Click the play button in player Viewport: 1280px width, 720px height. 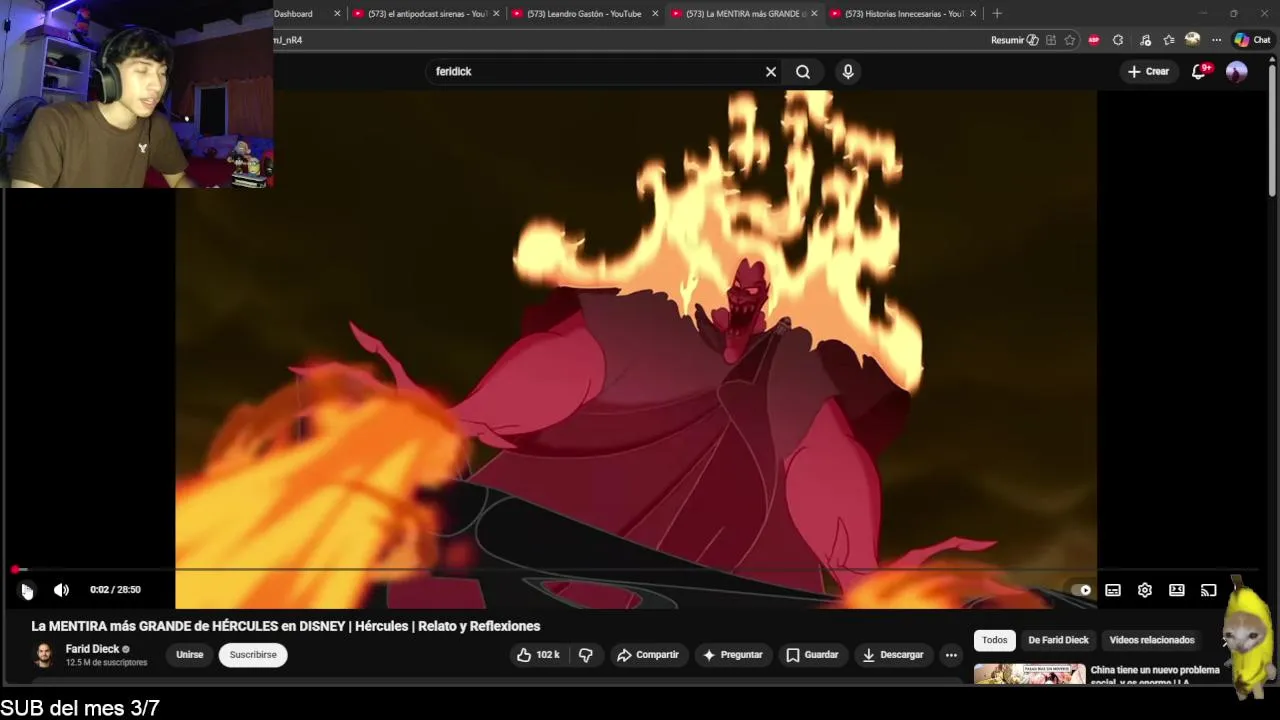click(27, 590)
